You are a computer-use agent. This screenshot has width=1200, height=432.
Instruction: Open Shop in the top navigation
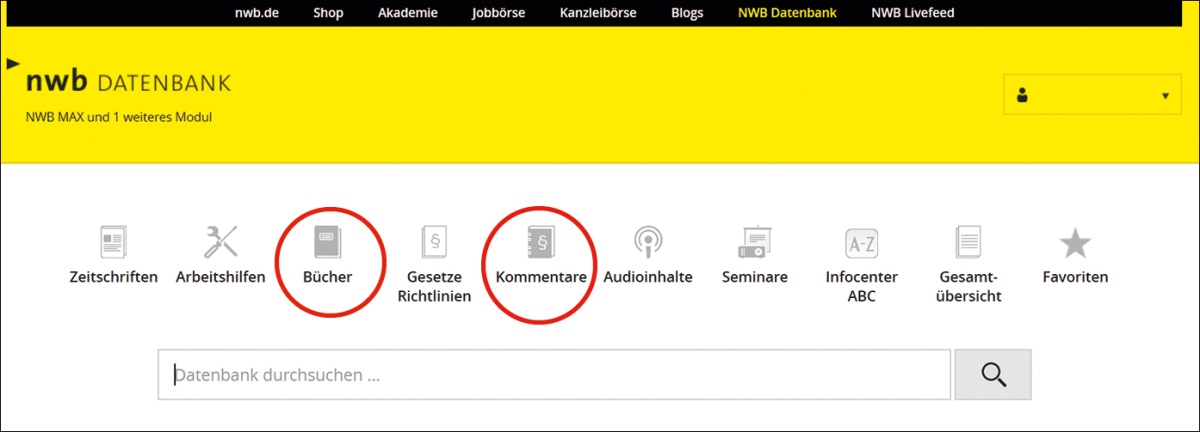click(x=328, y=13)
